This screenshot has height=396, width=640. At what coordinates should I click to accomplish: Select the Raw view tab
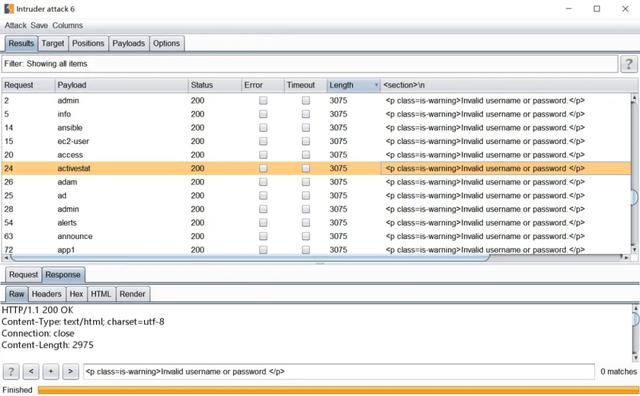pos(17,294)
